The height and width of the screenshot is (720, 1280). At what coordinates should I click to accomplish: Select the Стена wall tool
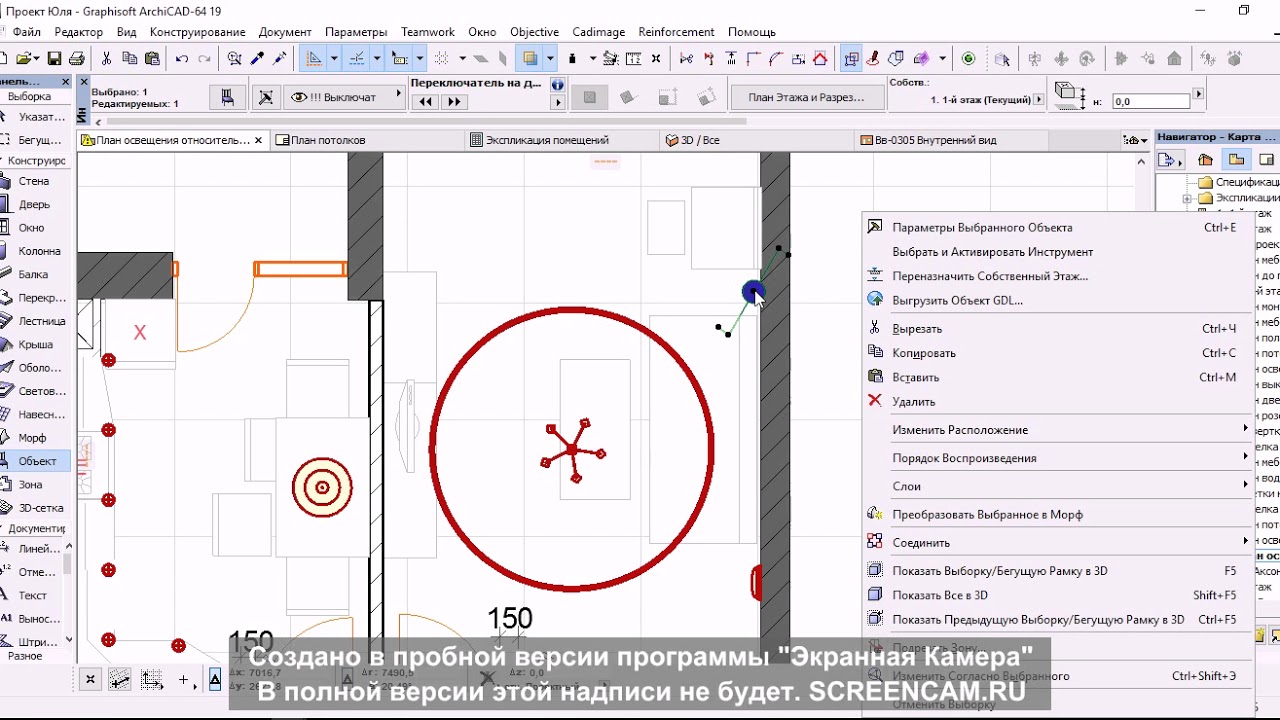(x=35, y=181)
